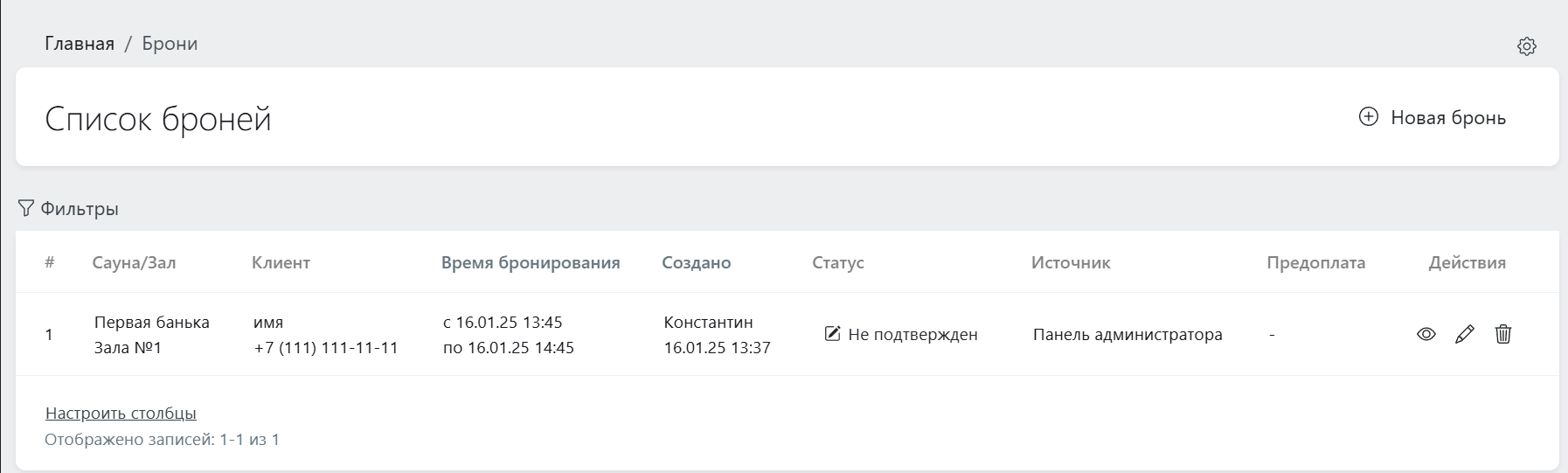Open Настроить столбцы link
Image resolution: width=1568 pixels, height=473 pixels.
click(x=121, y=413)
